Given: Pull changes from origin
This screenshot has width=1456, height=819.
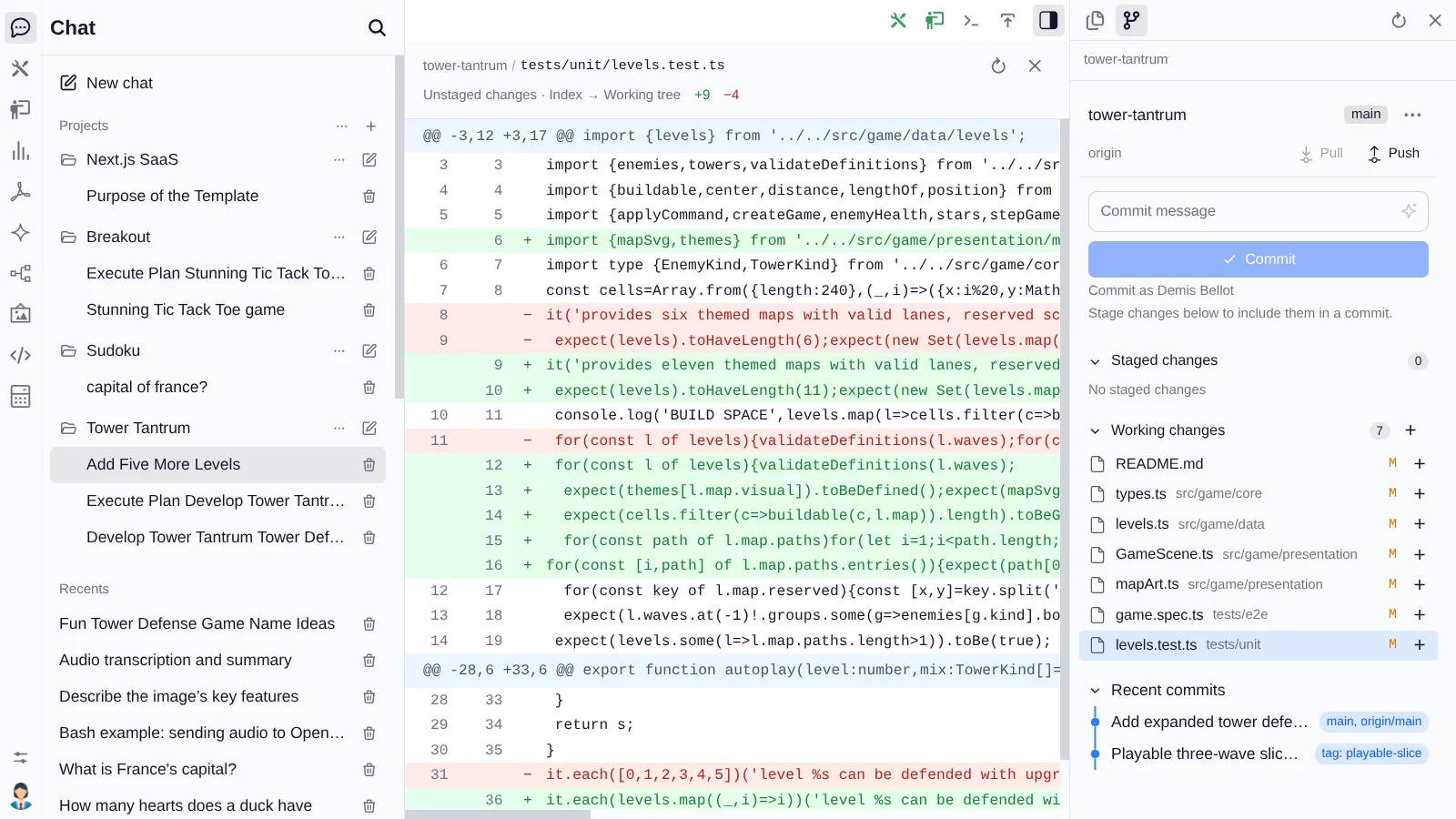Looking at the screenshot, I should (x=1321, y=154).
